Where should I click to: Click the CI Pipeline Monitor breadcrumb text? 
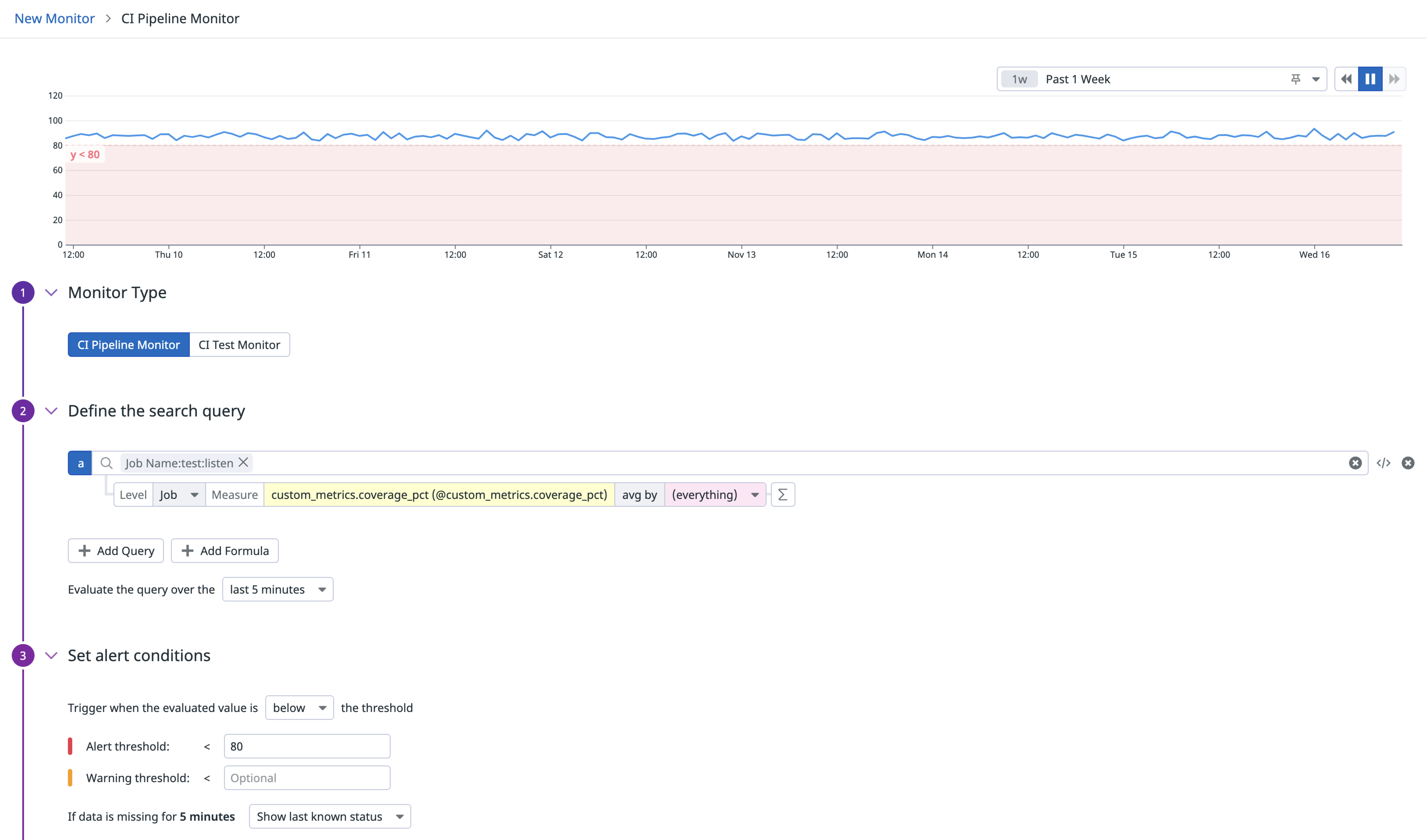click(x=181, y=19)
